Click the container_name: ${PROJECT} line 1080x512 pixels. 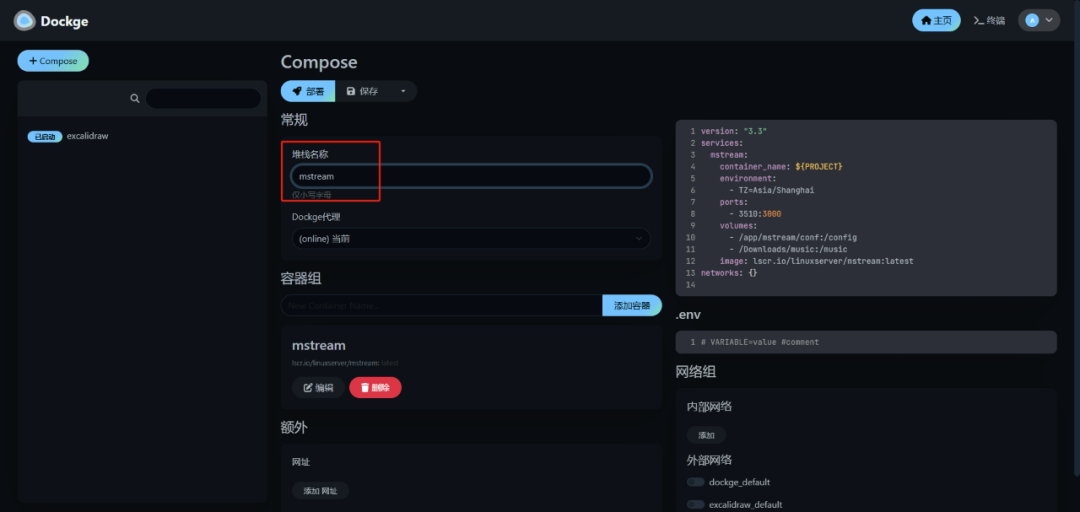(781, 167)
